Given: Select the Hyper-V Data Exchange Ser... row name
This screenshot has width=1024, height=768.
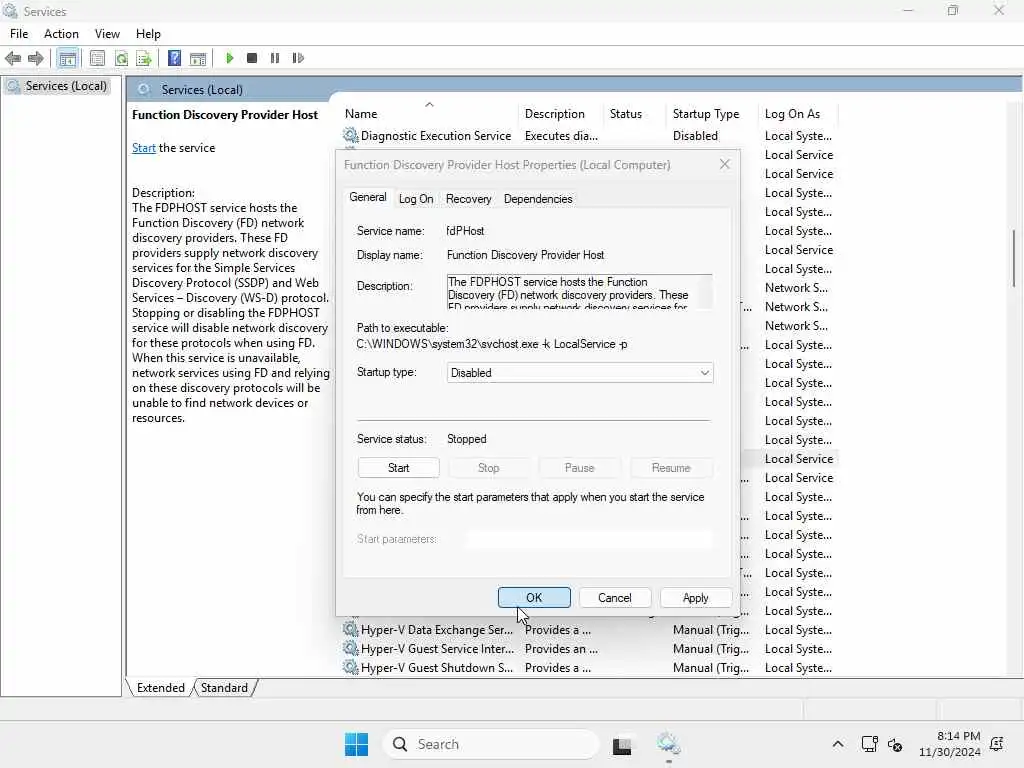Looking at the screenshot, I should pyautogui.click(x=436, y=630).
